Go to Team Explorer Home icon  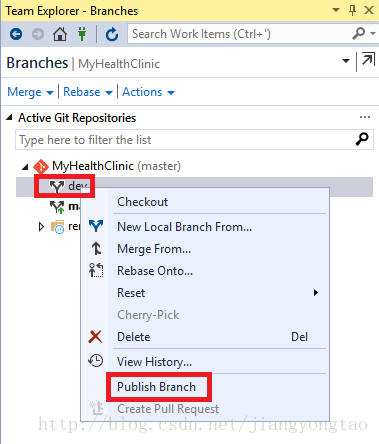pyautogui.click(x=60, y=34)
